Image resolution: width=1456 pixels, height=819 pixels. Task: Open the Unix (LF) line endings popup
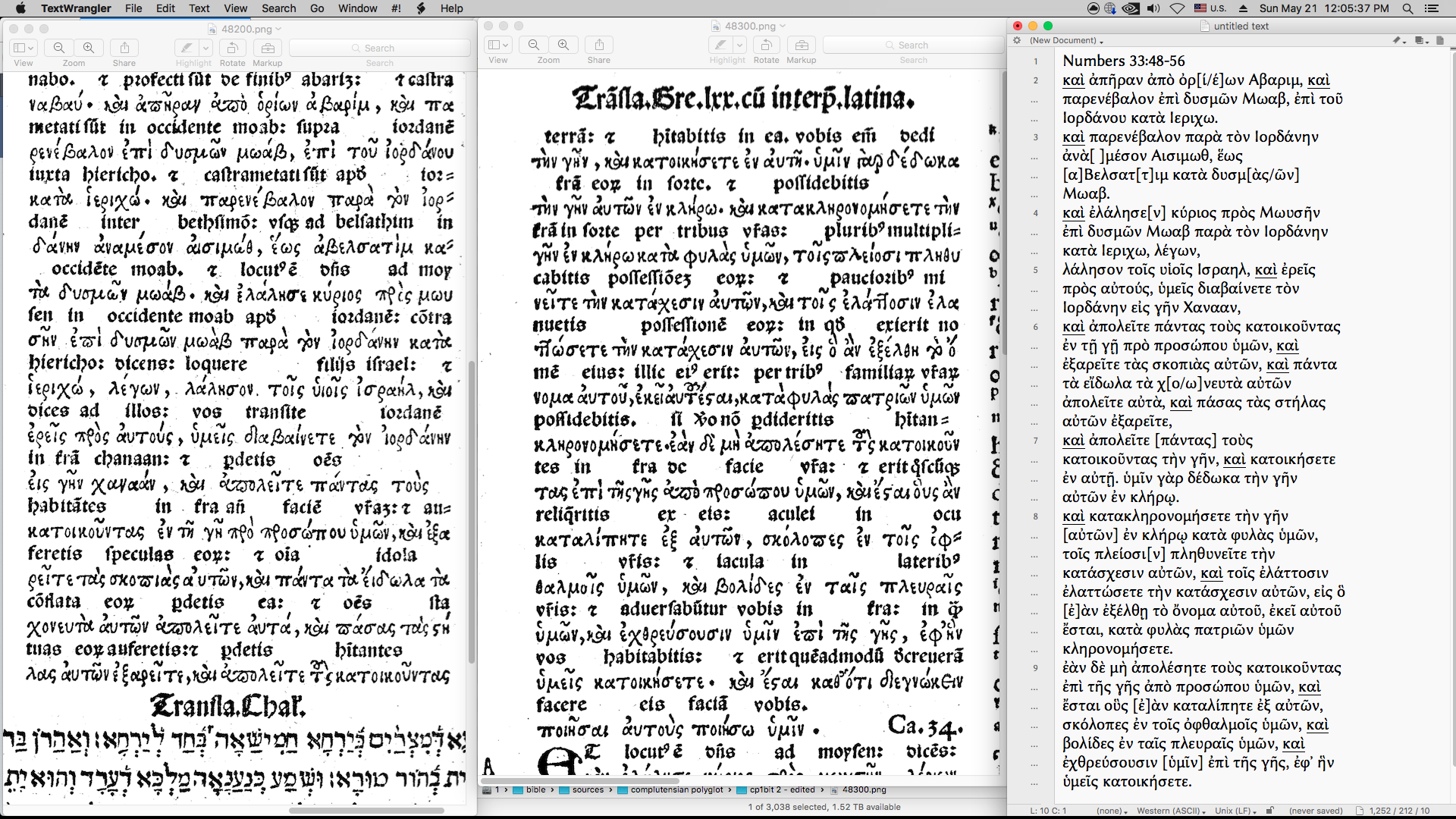coord(1235,811)
